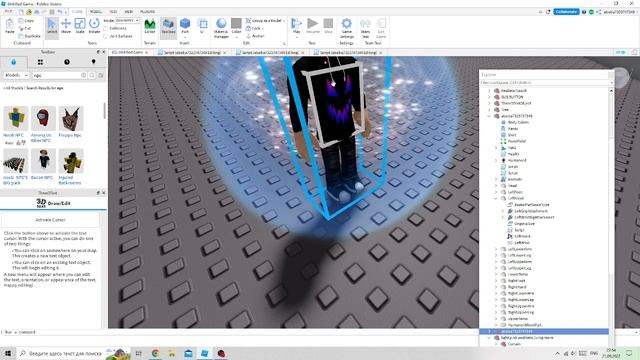The width and height of the screenshot is (640, 360).
Task: Click the Explorer filter workspace field
Action: pos(546,82)
